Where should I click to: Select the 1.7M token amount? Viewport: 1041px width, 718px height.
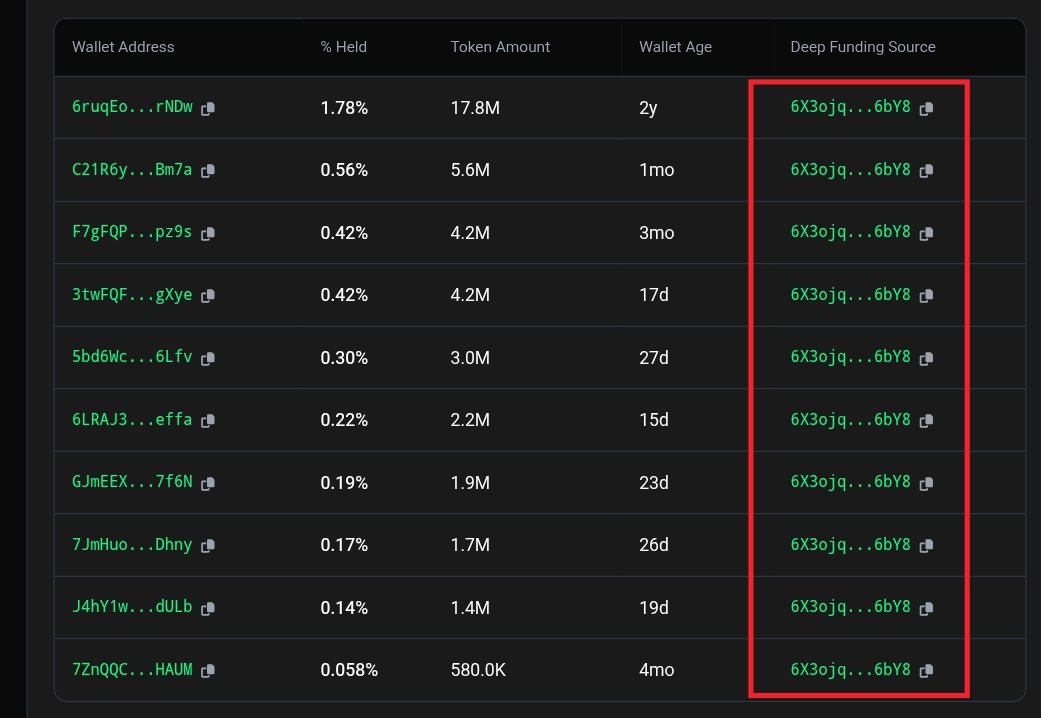click(470, 545)
